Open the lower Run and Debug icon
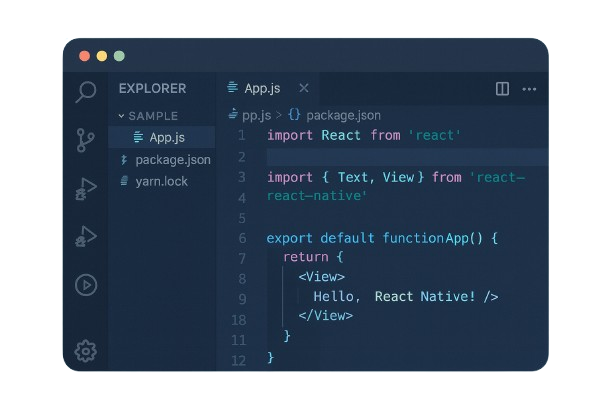The width and height of the screenshot is (612, 408). tap(86, 237)
